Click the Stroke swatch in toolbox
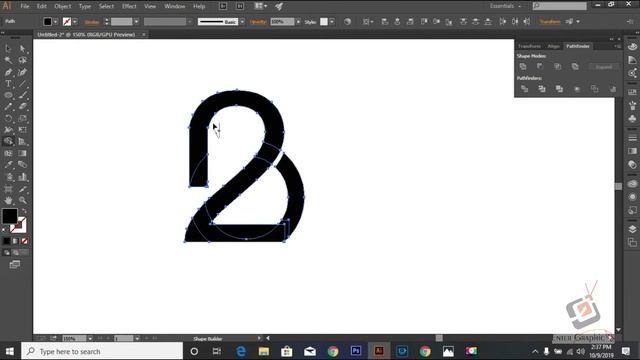This screenshot has width=640, height=360. [18, 225]
